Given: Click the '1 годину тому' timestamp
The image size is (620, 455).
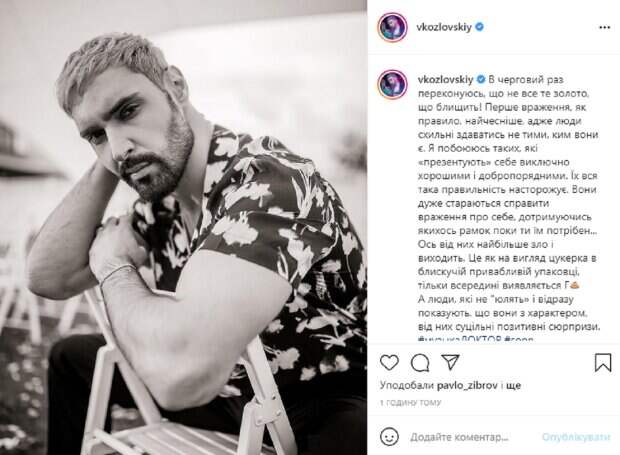Looking at the screenshot, I should 410,402.
